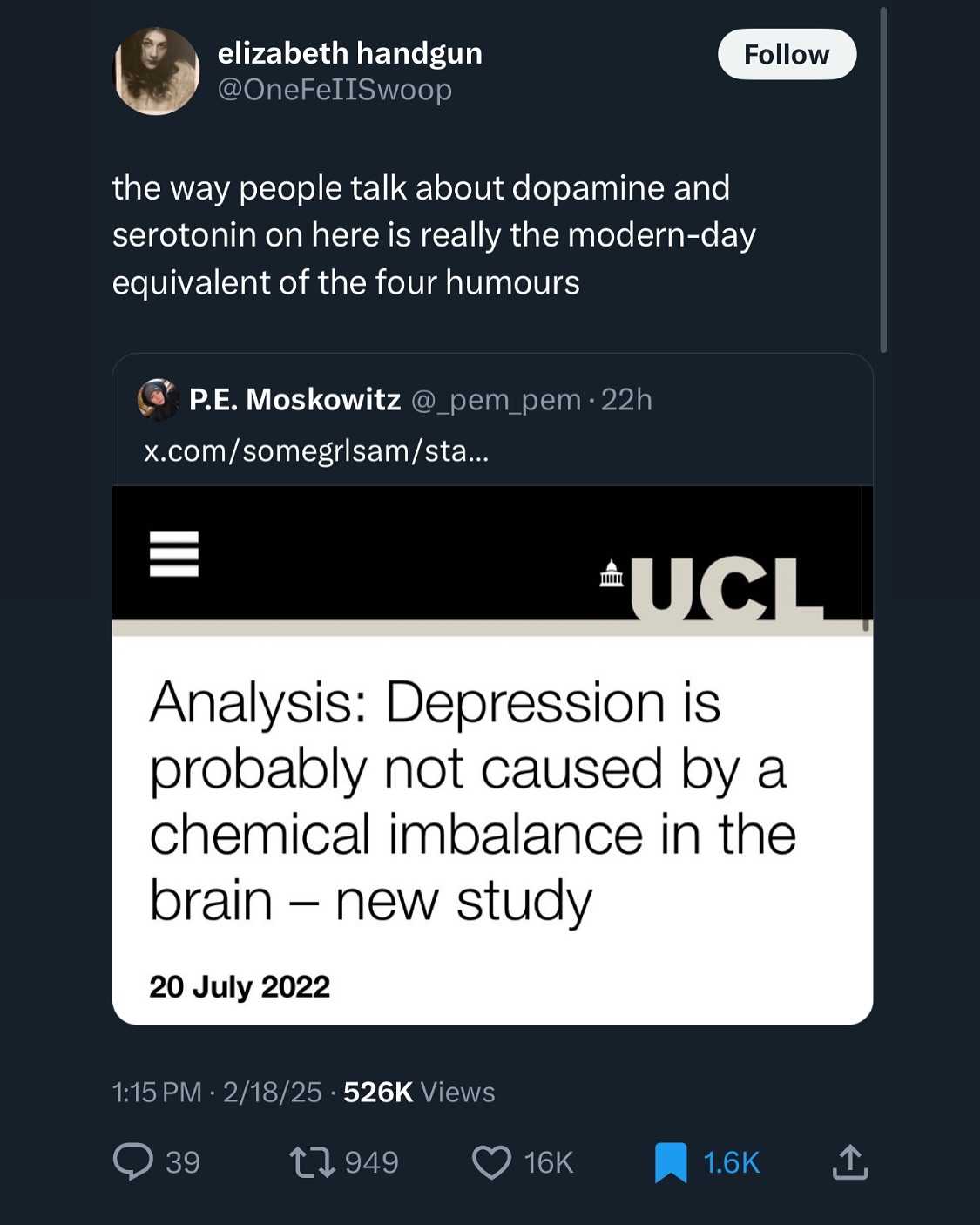Open the x.com/somegrlsam link
The image size is (980, 1225).
(316, 450)
